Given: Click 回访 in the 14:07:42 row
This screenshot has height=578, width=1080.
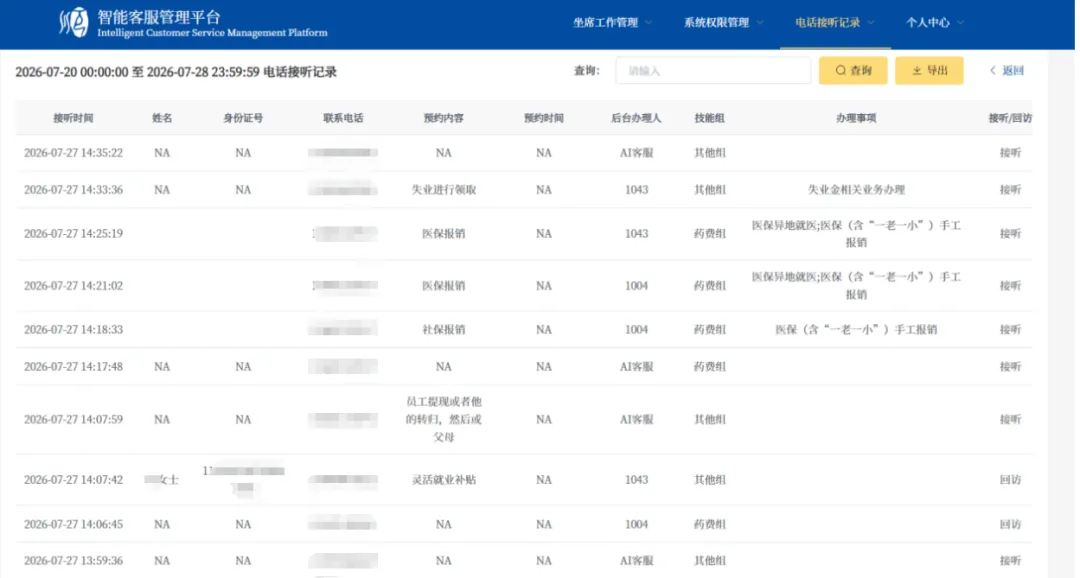Looking at the screenshot, I should click(x=1010, y=479).
